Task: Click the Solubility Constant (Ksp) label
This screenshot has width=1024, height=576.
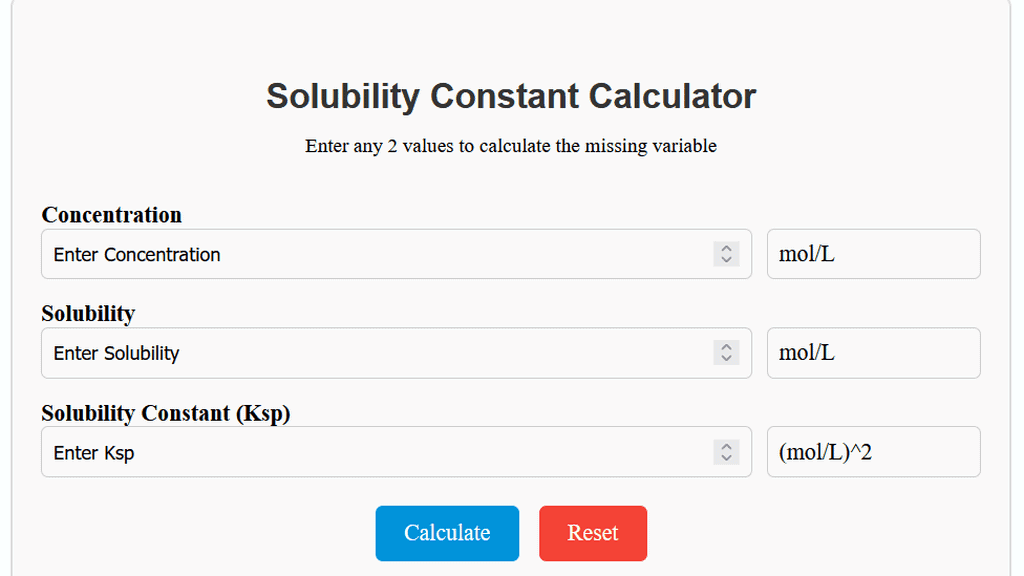Action: [165, 413]
